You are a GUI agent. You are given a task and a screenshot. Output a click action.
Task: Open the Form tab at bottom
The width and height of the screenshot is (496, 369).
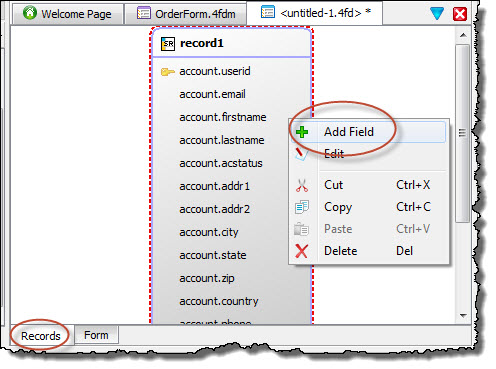pos(96,335)
